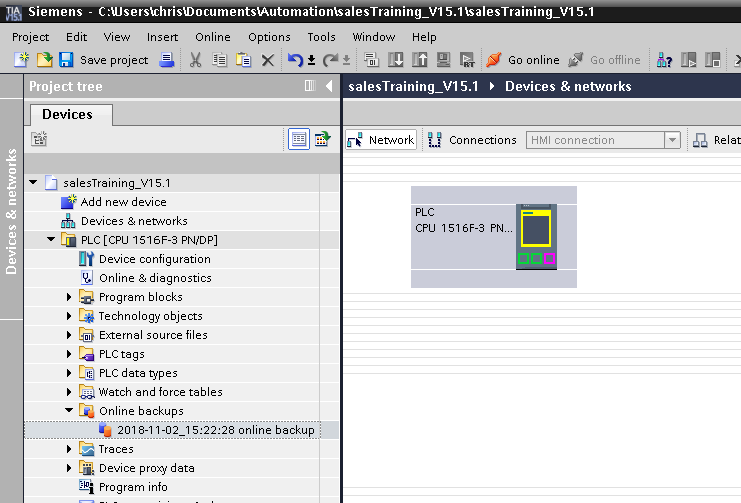Click the Start simulation icon
Screen dimensions: 741x503
pyautogui.click(x=443, y=60)
